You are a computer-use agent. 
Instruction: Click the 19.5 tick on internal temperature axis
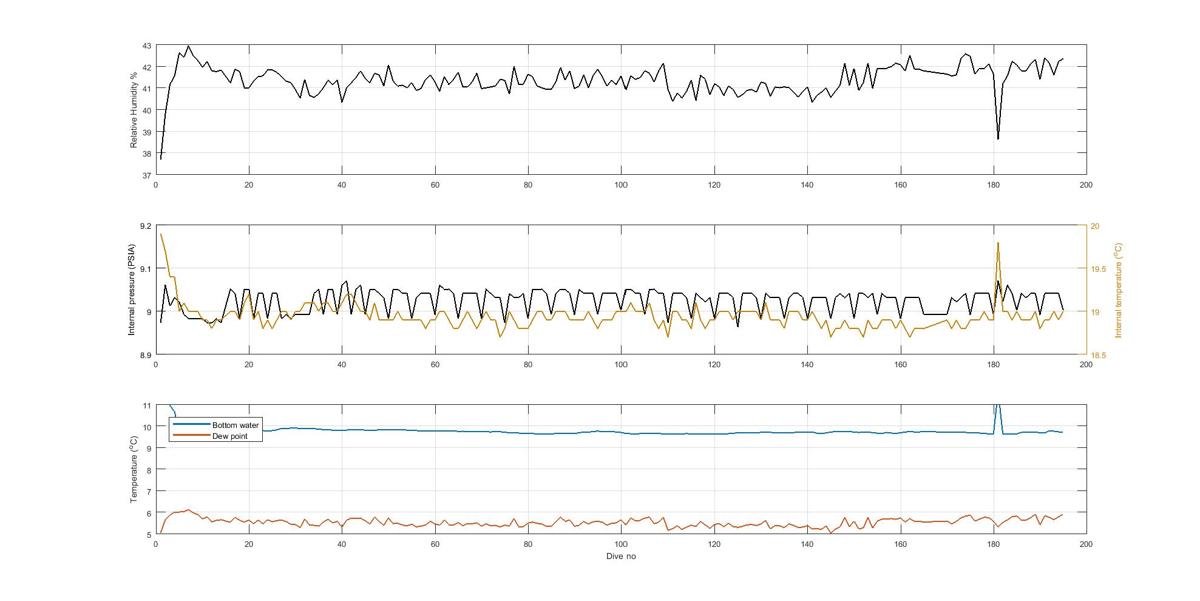[1098, 269]
